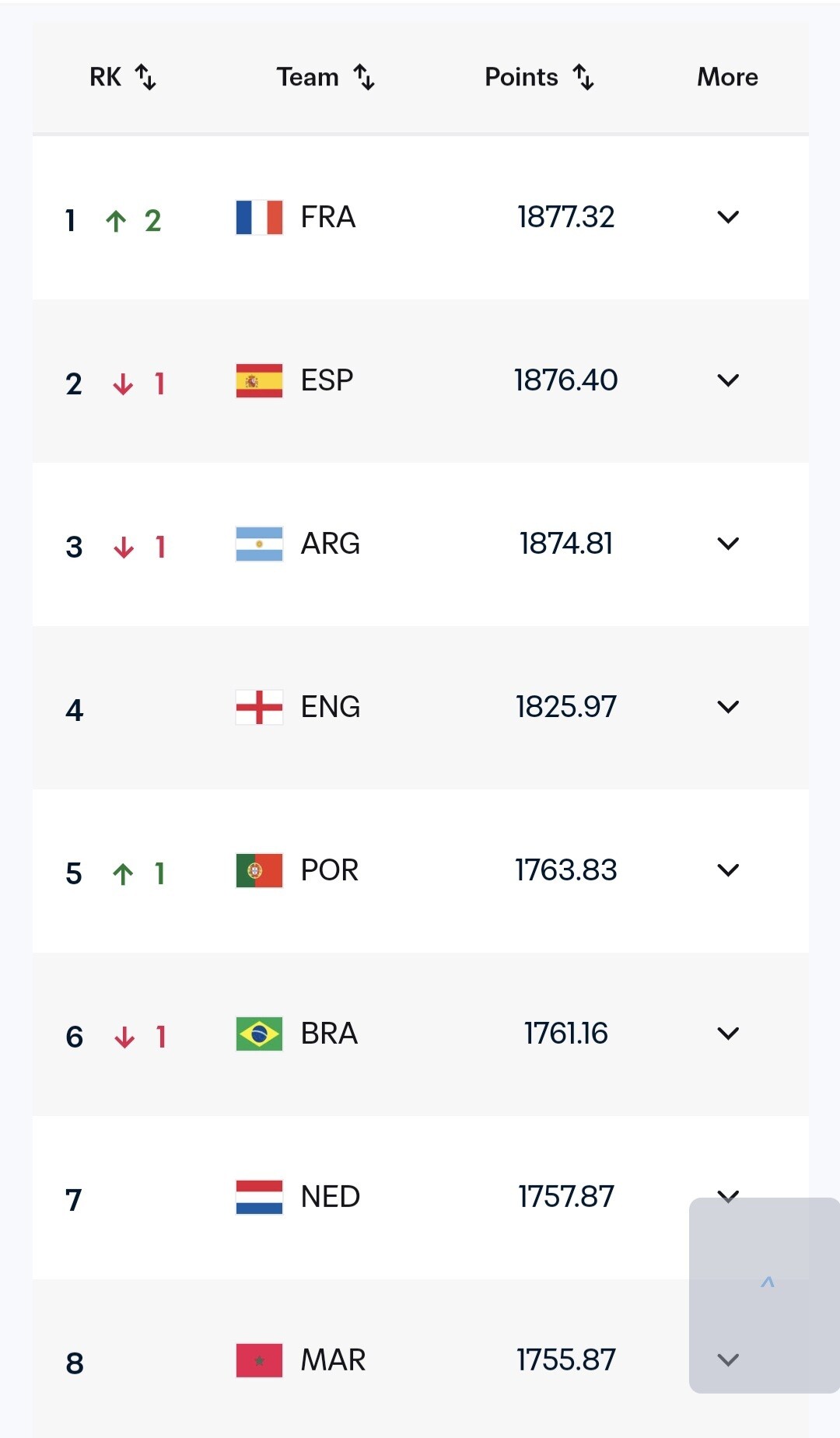
Task: Sort table by RK column arrows
Action: (x=145, y=77)
